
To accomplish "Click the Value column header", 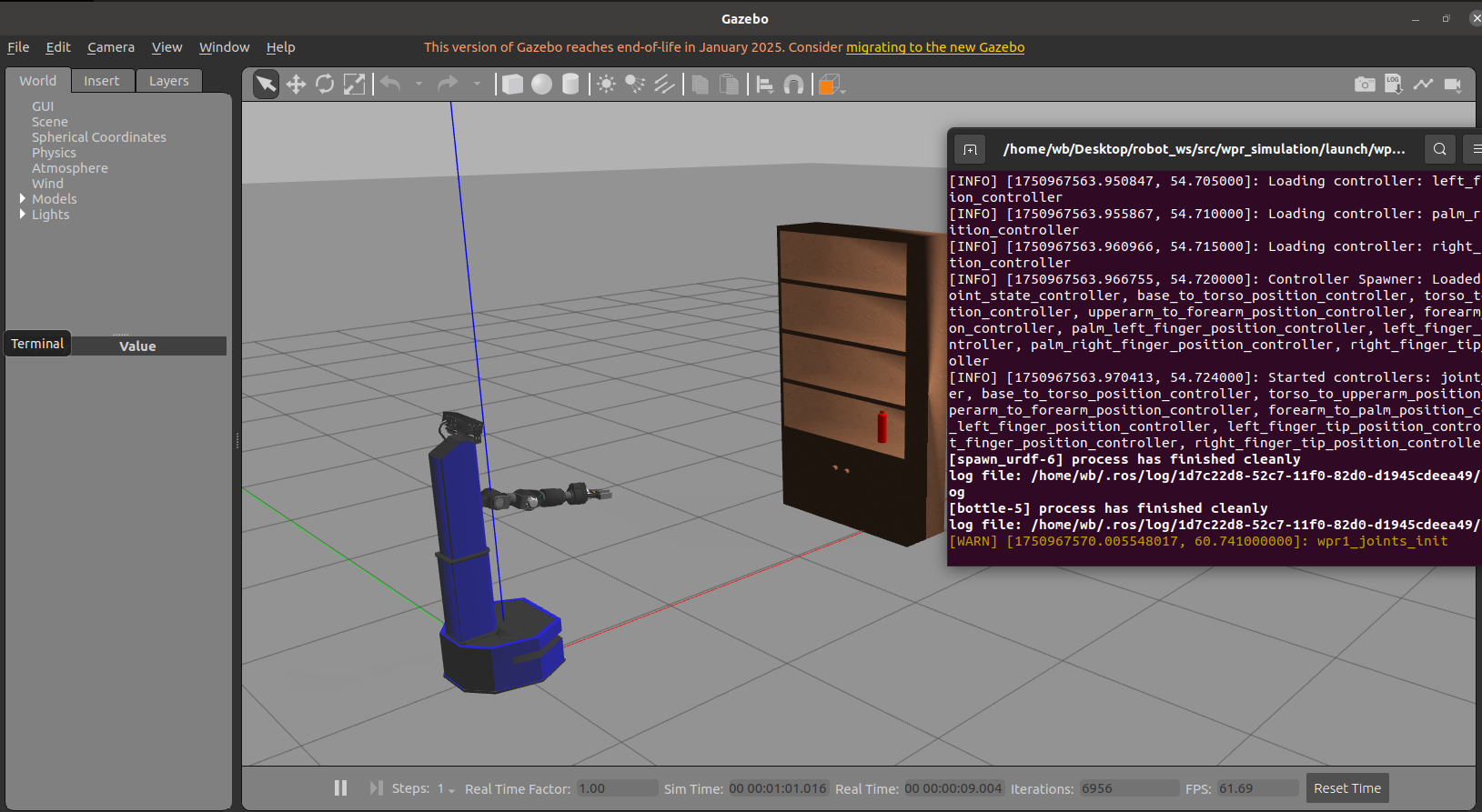I will [x=137, y=346].
